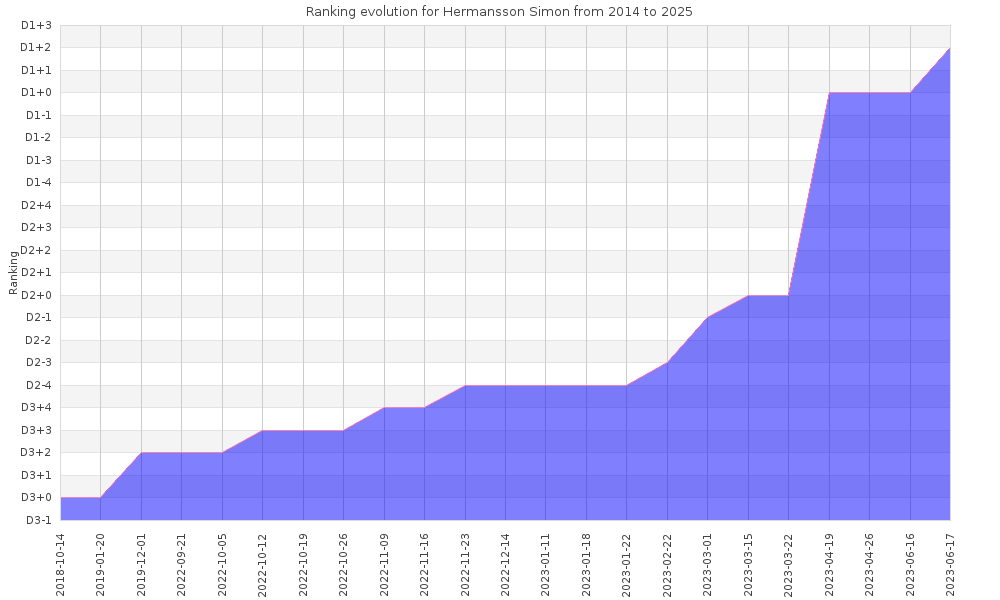Select the 2023-03-01 x-axis date label
The width and height of the screenshot is (1000, 600).
[708, 563]
